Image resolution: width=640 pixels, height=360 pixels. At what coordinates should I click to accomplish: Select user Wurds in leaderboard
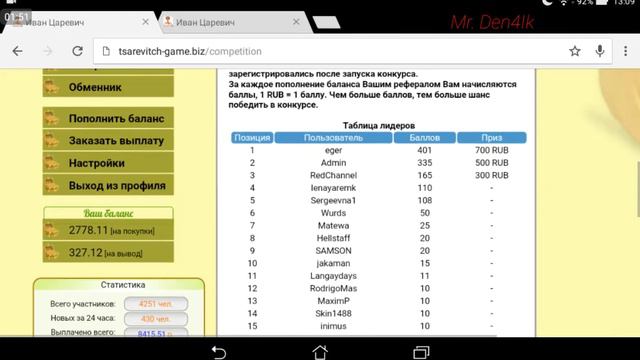[x=333, y=213]
